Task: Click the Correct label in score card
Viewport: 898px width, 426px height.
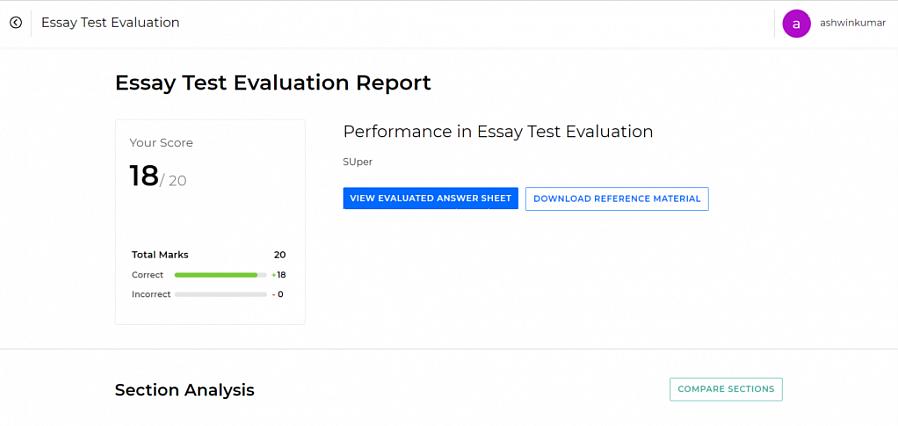Action: pyautogui.click(x=147, y=274)
